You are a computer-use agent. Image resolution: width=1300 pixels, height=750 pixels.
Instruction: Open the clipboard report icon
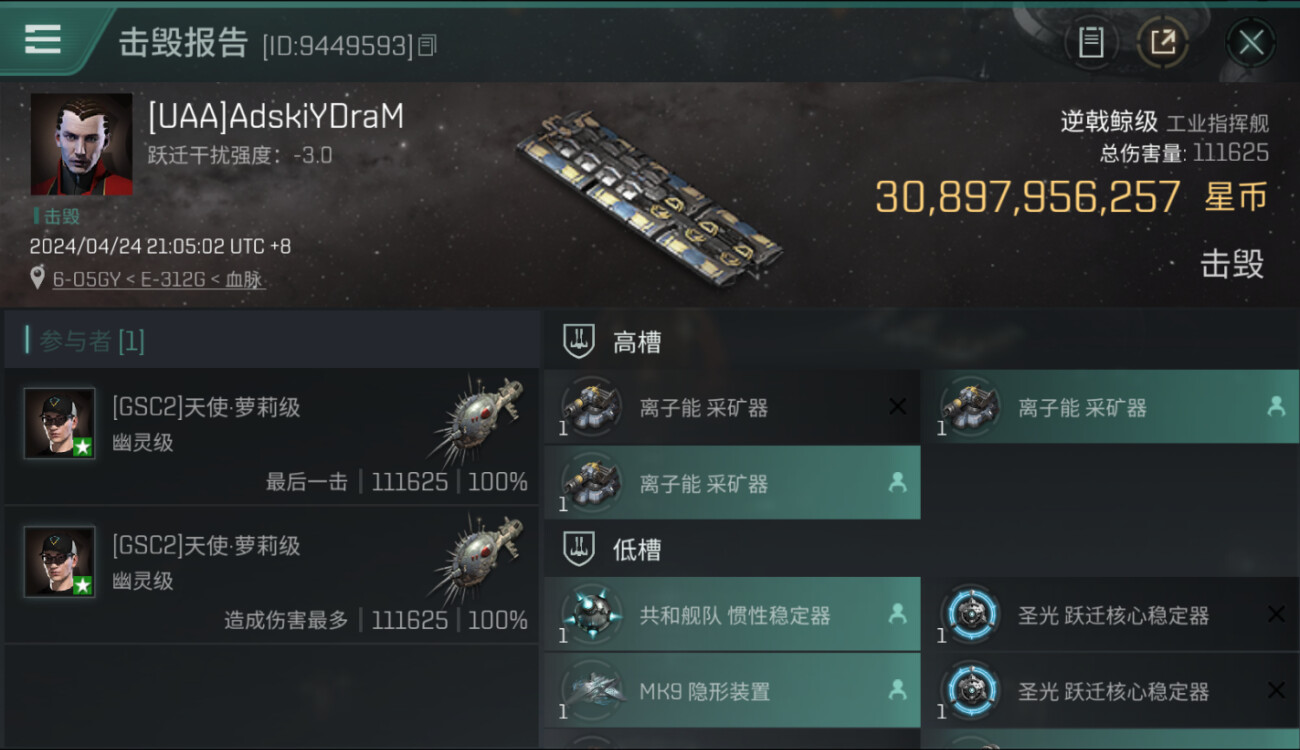point(1091,42)
